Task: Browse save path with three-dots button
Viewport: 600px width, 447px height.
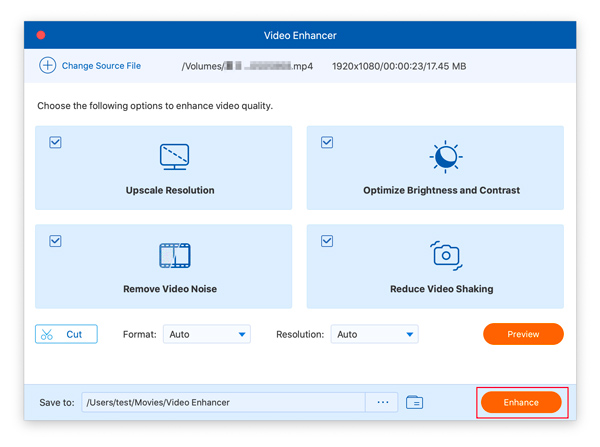Action: tap(382, 403)
